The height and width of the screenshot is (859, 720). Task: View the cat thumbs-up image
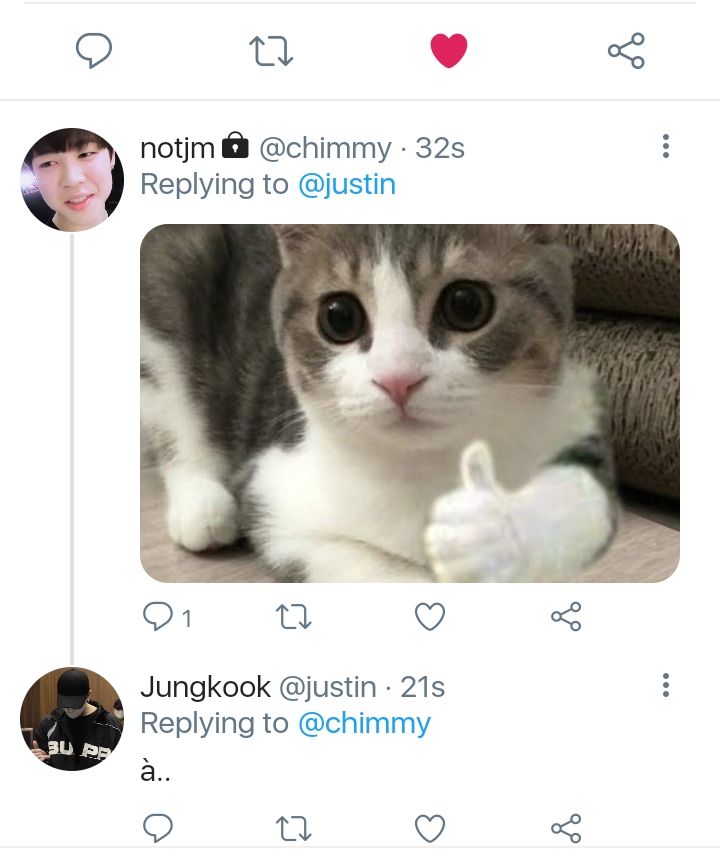pyautogui.click(x=410, y=403)
